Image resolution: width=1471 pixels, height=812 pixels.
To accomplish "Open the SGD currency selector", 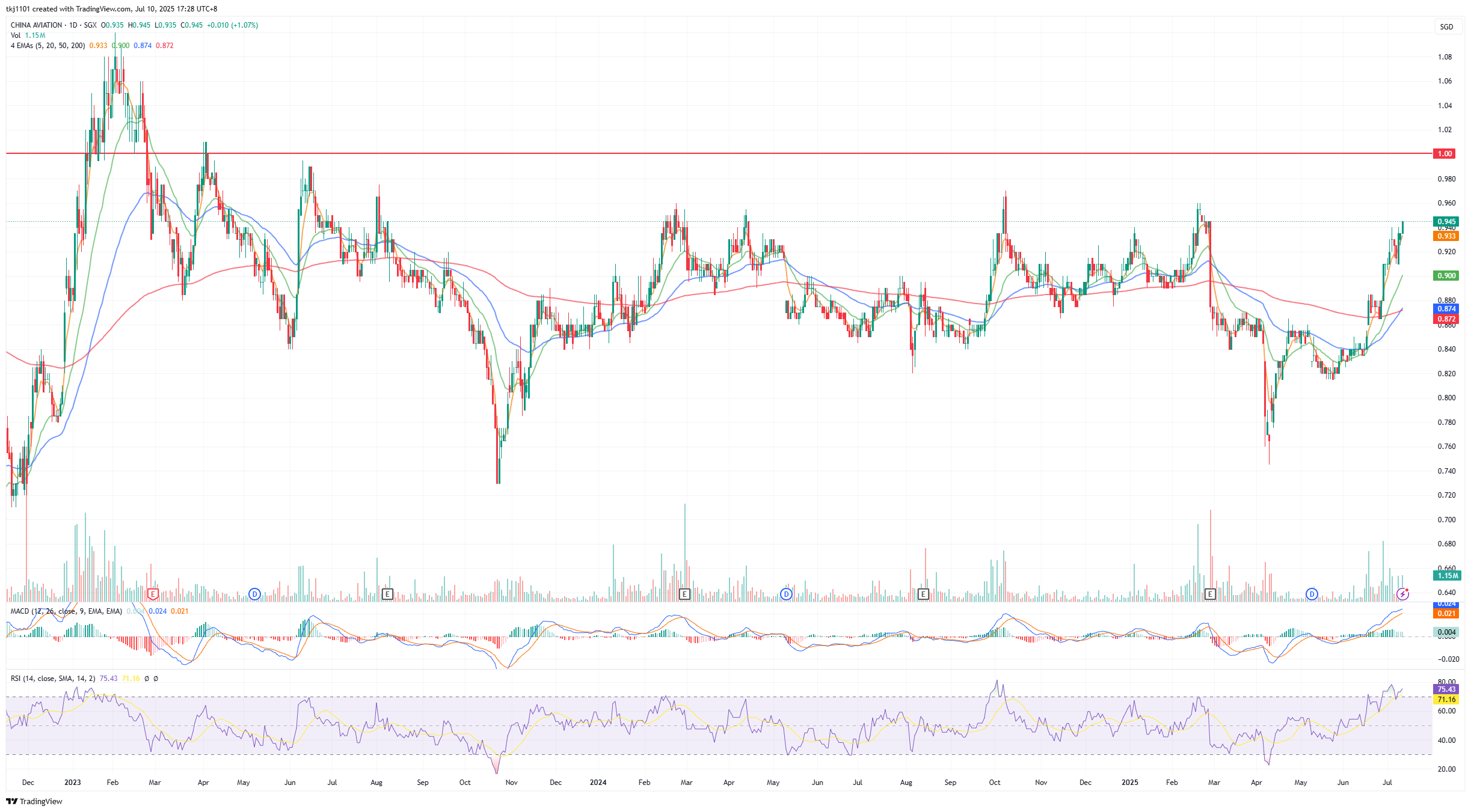I will coord(1446,27).
